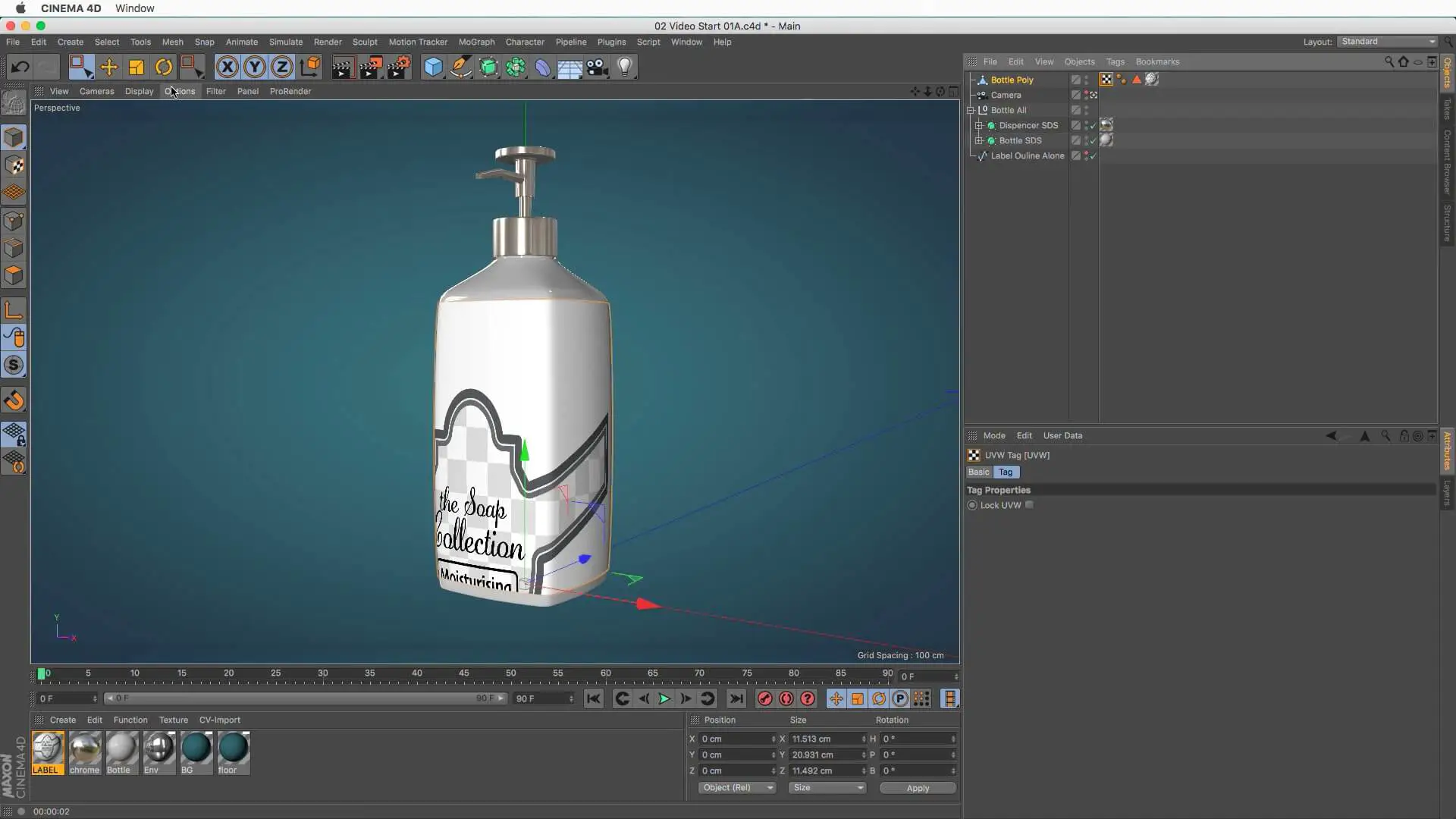1456x819 pixels.
Task: Open the Layout Standard dropdown
Action: click(x=1388, y=42)
